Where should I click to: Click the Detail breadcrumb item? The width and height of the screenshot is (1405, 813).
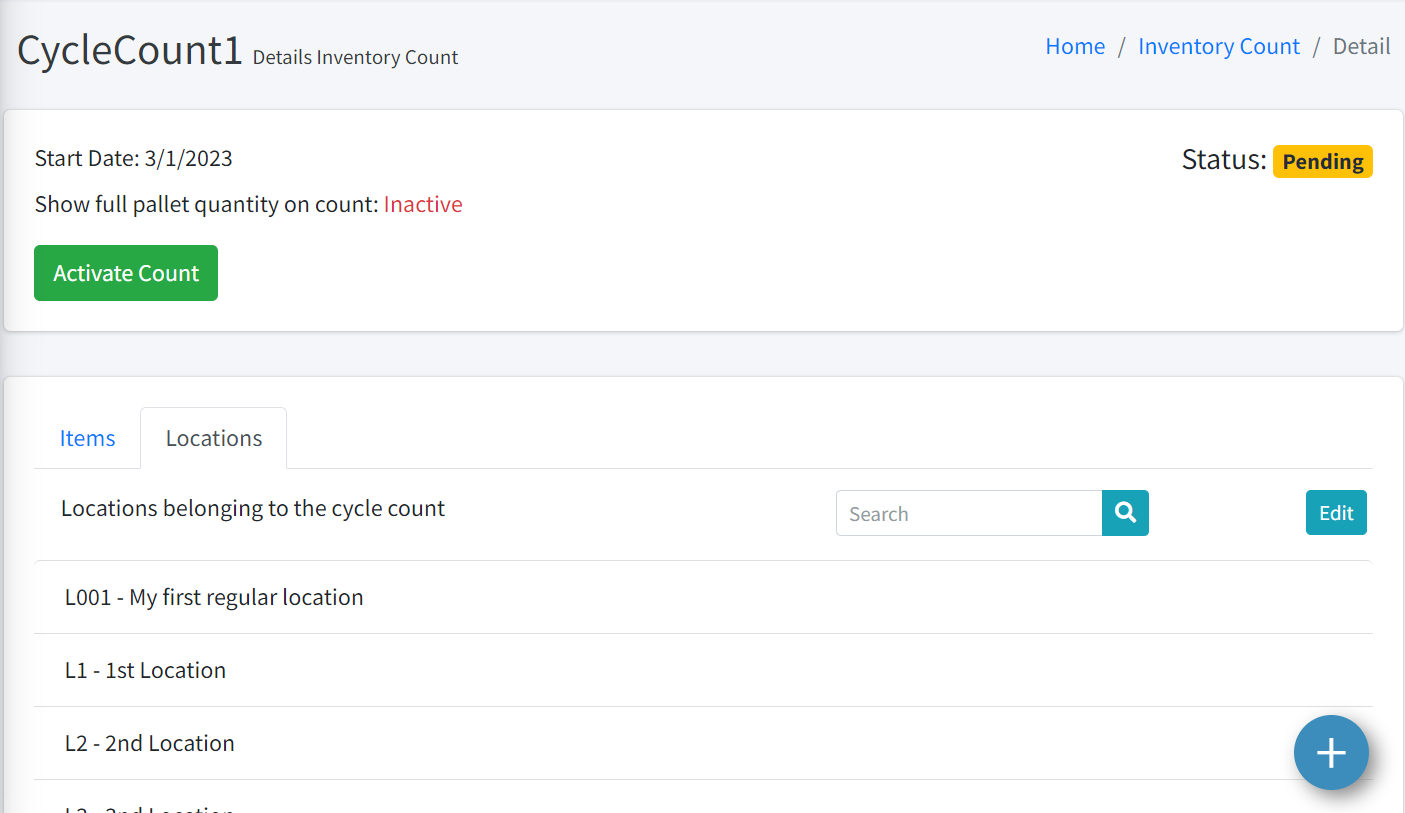1361,46
